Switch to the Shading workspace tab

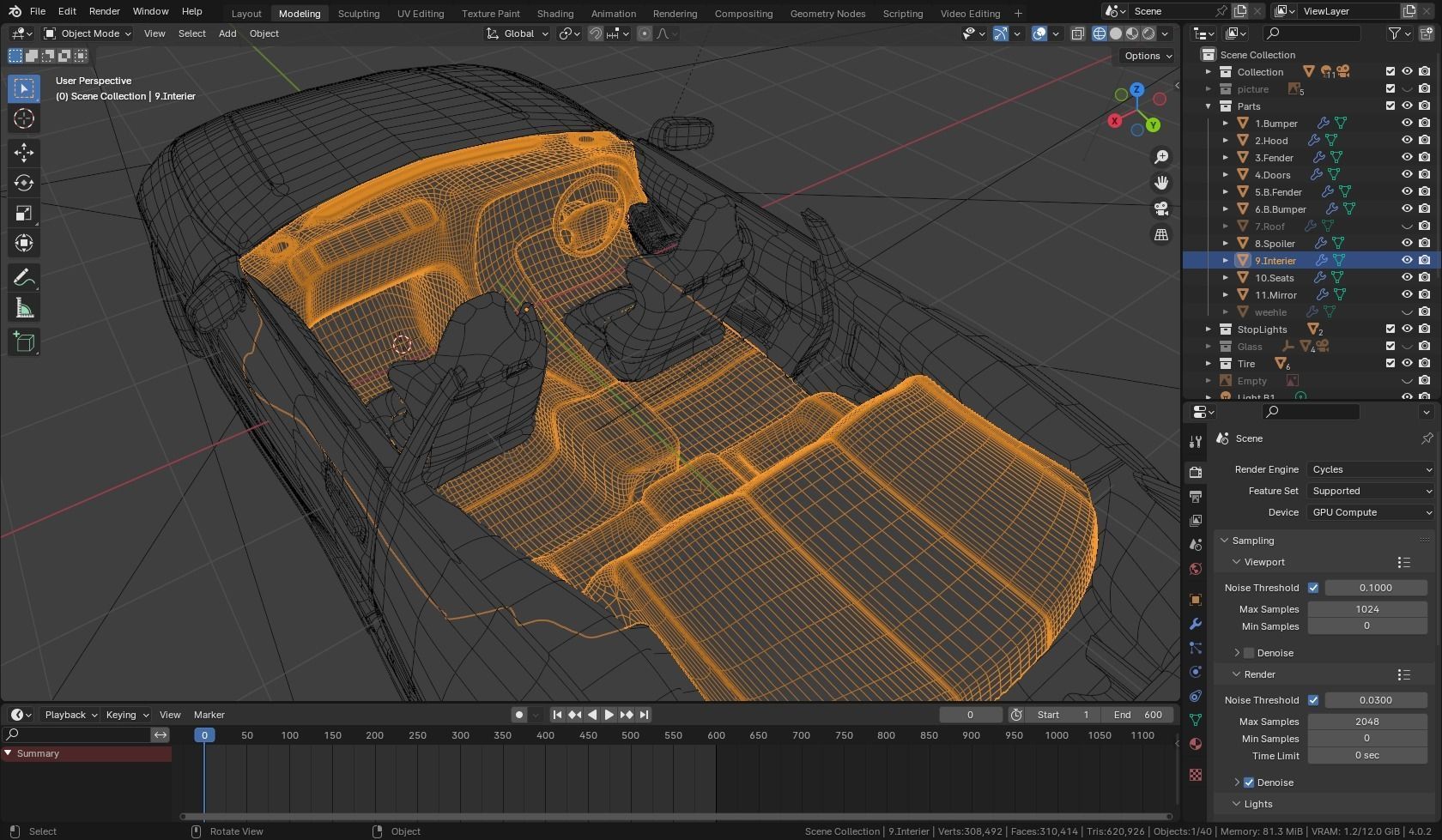tap(555, 13)
